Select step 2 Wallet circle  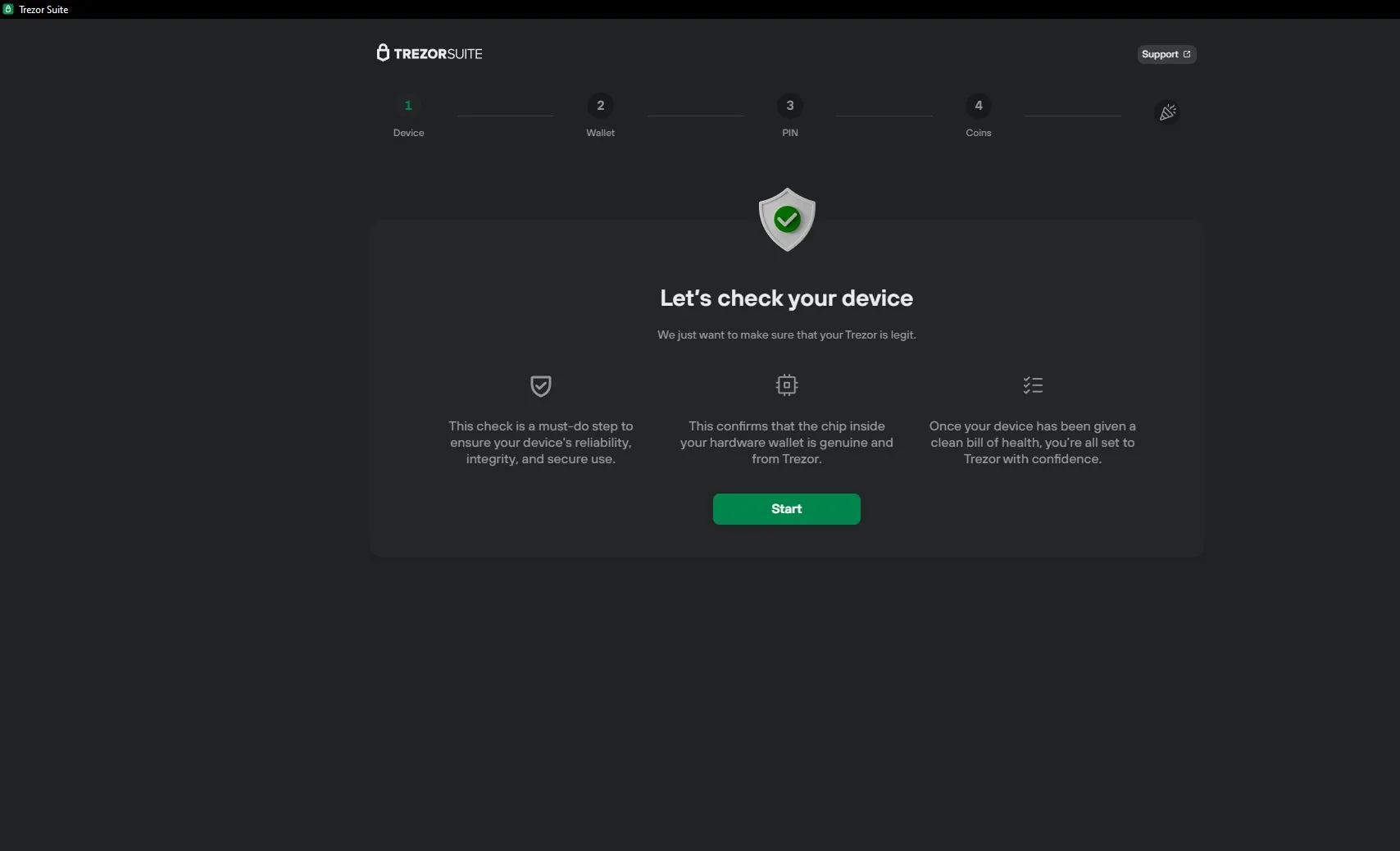[599, 106]
